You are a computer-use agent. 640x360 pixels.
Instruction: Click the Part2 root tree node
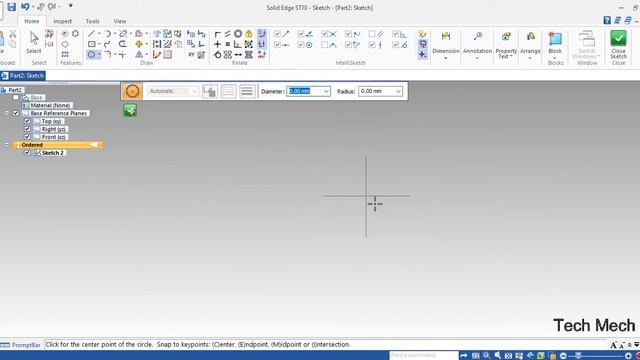15,90
